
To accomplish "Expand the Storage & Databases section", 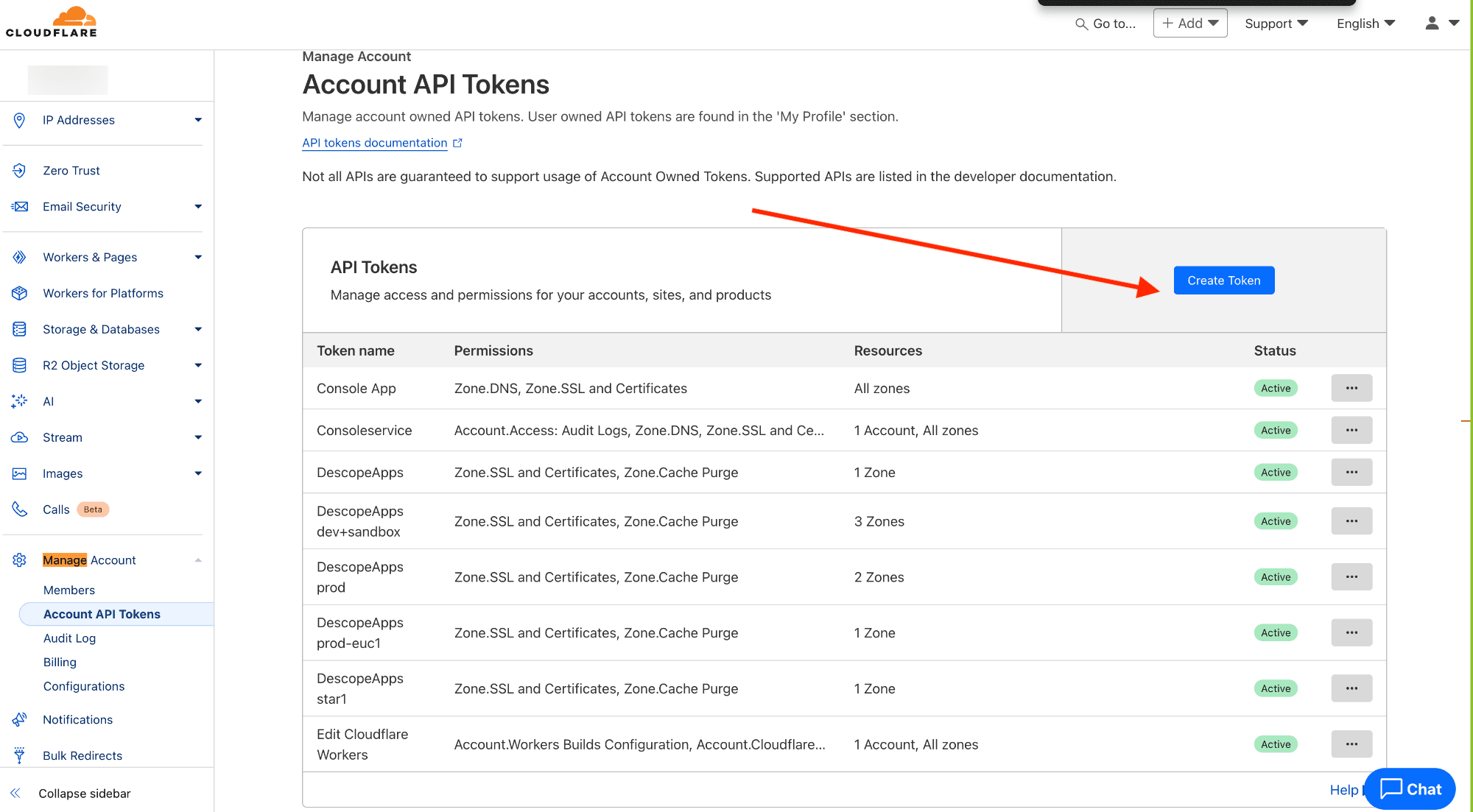I will (x=198, y=329).
